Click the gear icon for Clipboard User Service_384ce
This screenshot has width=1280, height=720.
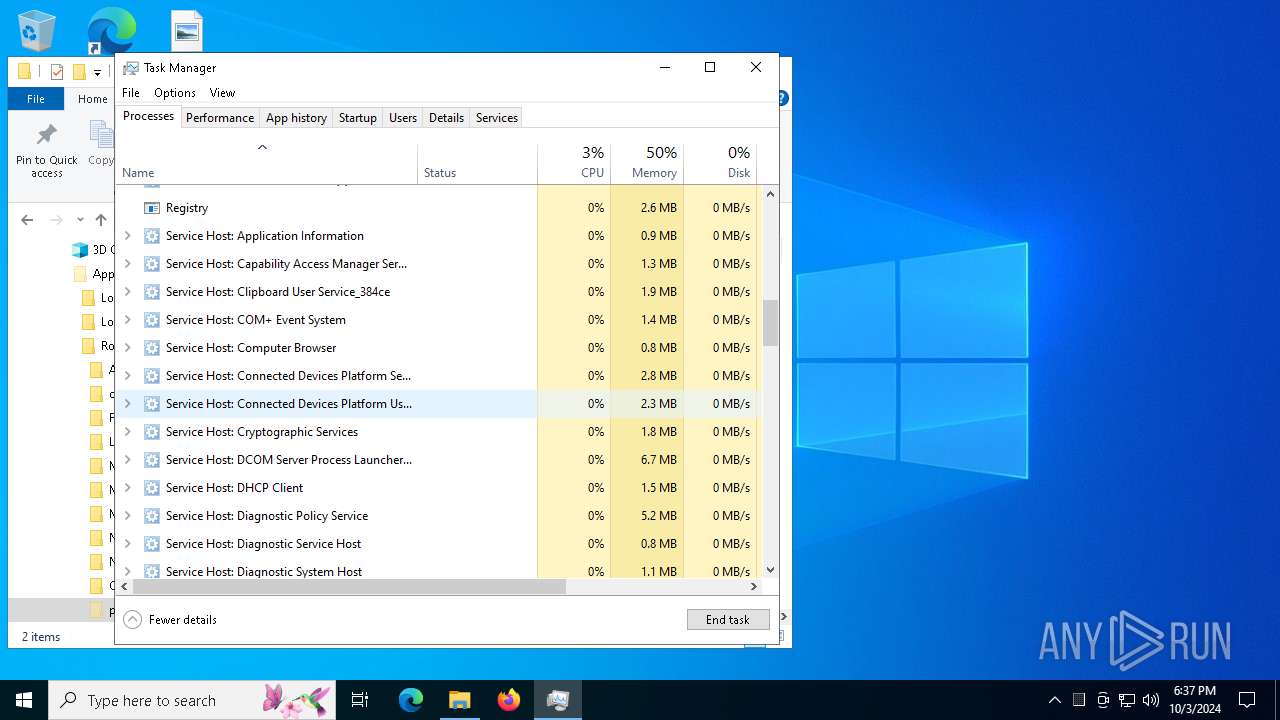pos(152,292)
